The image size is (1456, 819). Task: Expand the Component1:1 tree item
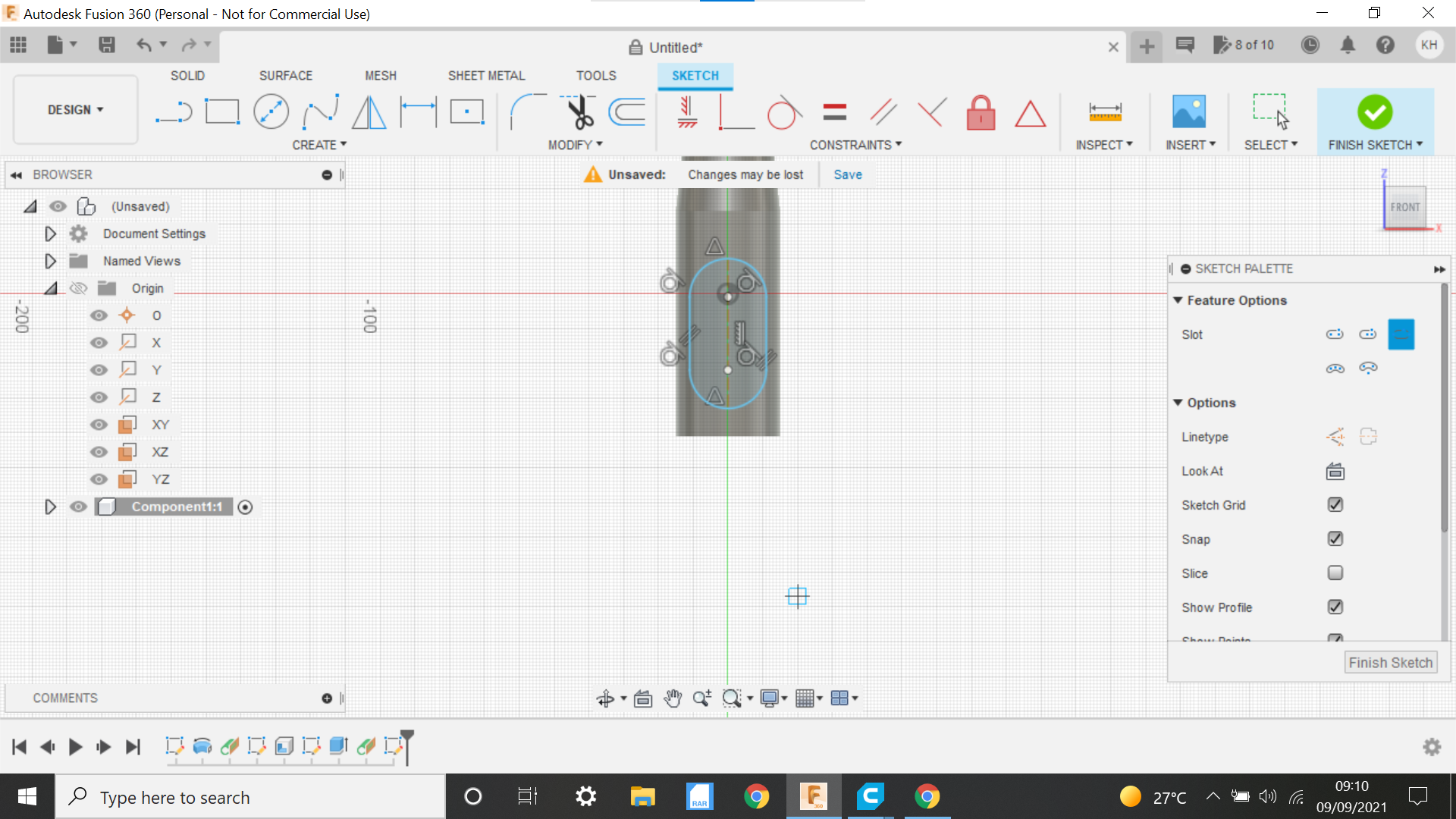tap(50, 506)
